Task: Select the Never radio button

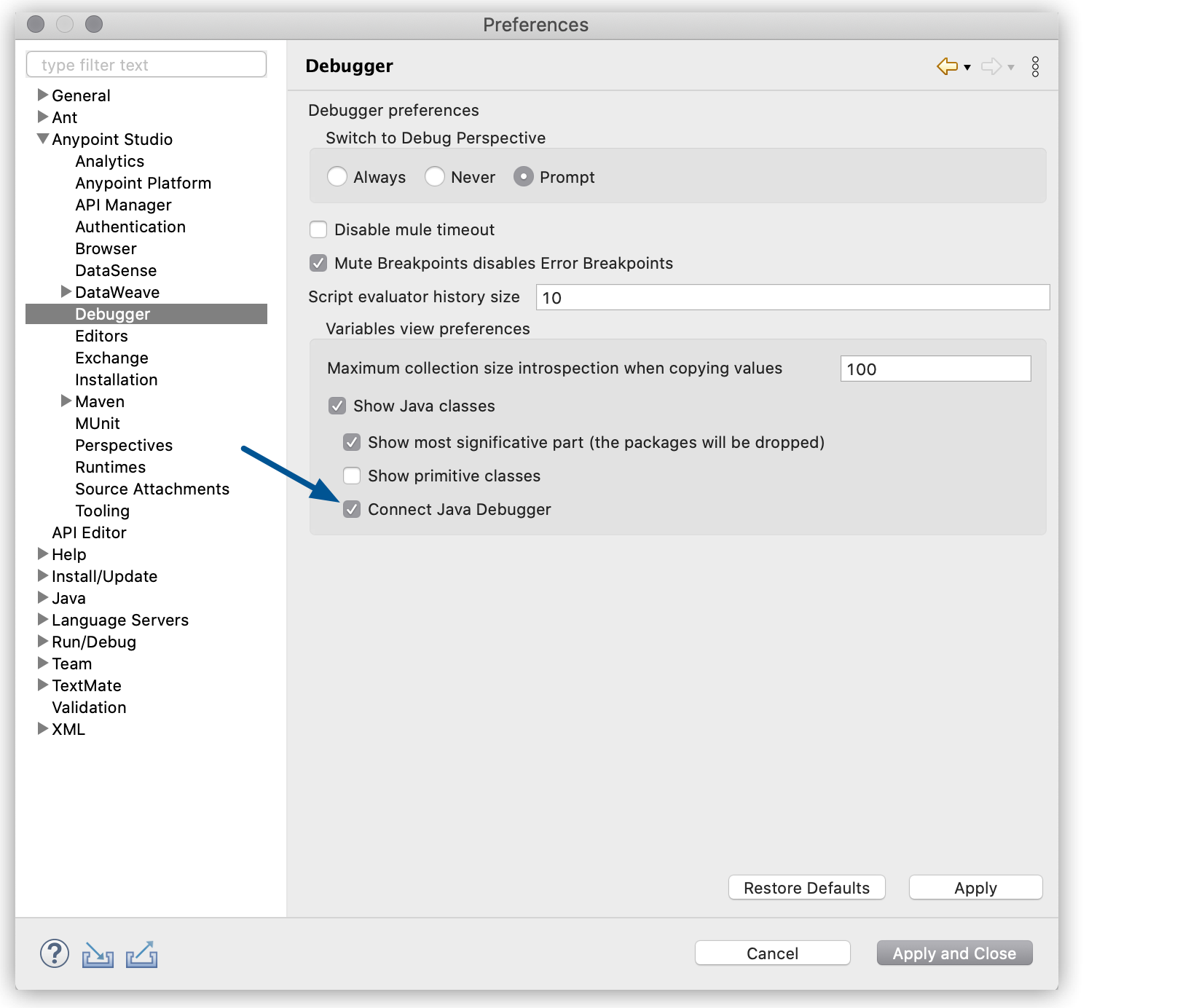Action: (x=434, y=177)
